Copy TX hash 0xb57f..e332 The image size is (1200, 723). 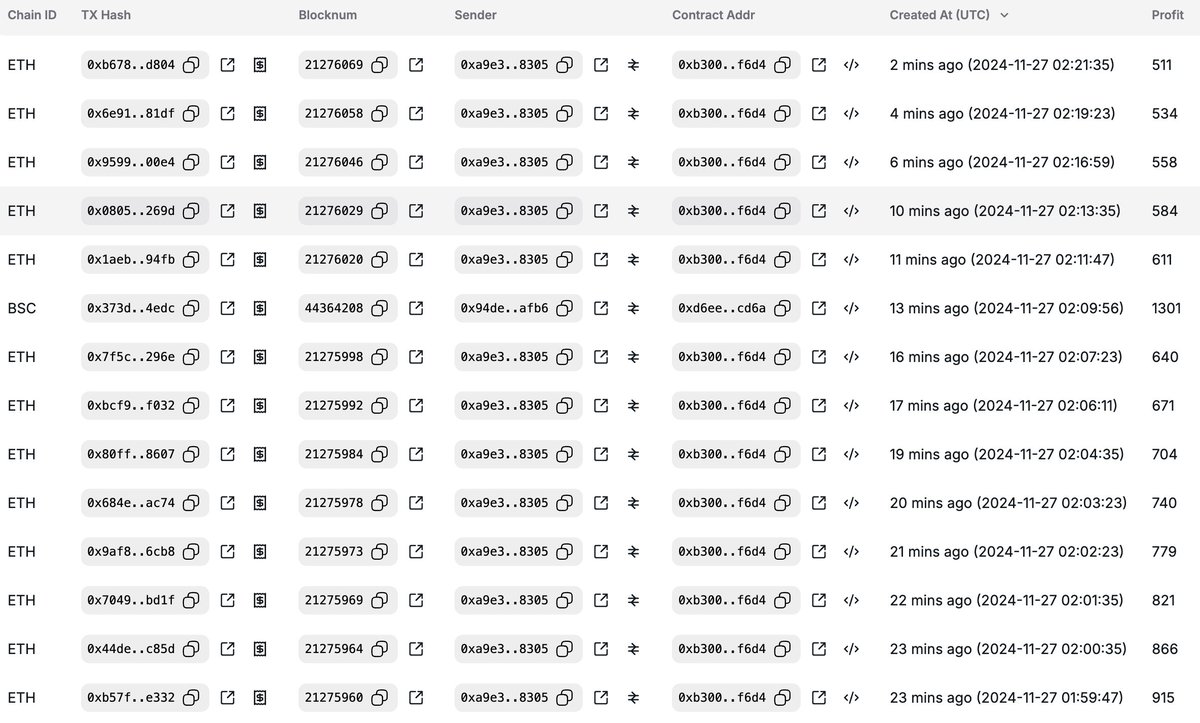tap(191, 698)
